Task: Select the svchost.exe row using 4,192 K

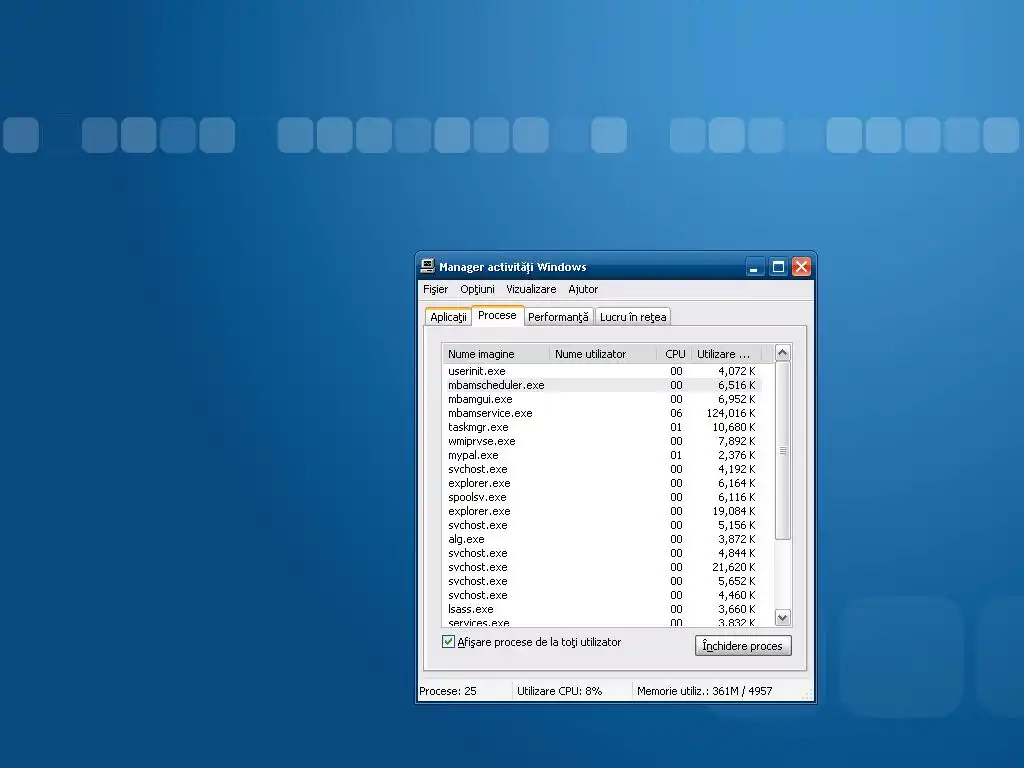Action: [x=601, y=469]
